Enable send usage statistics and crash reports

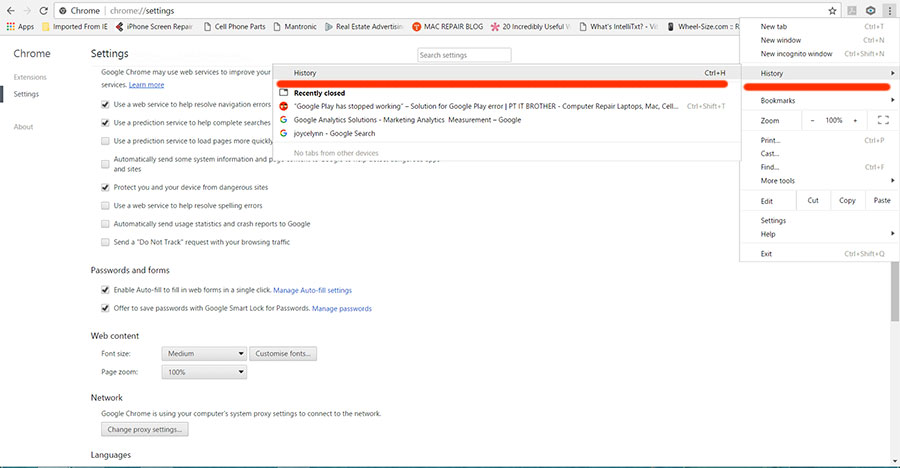pyautogui.click(x=105, y=224)
